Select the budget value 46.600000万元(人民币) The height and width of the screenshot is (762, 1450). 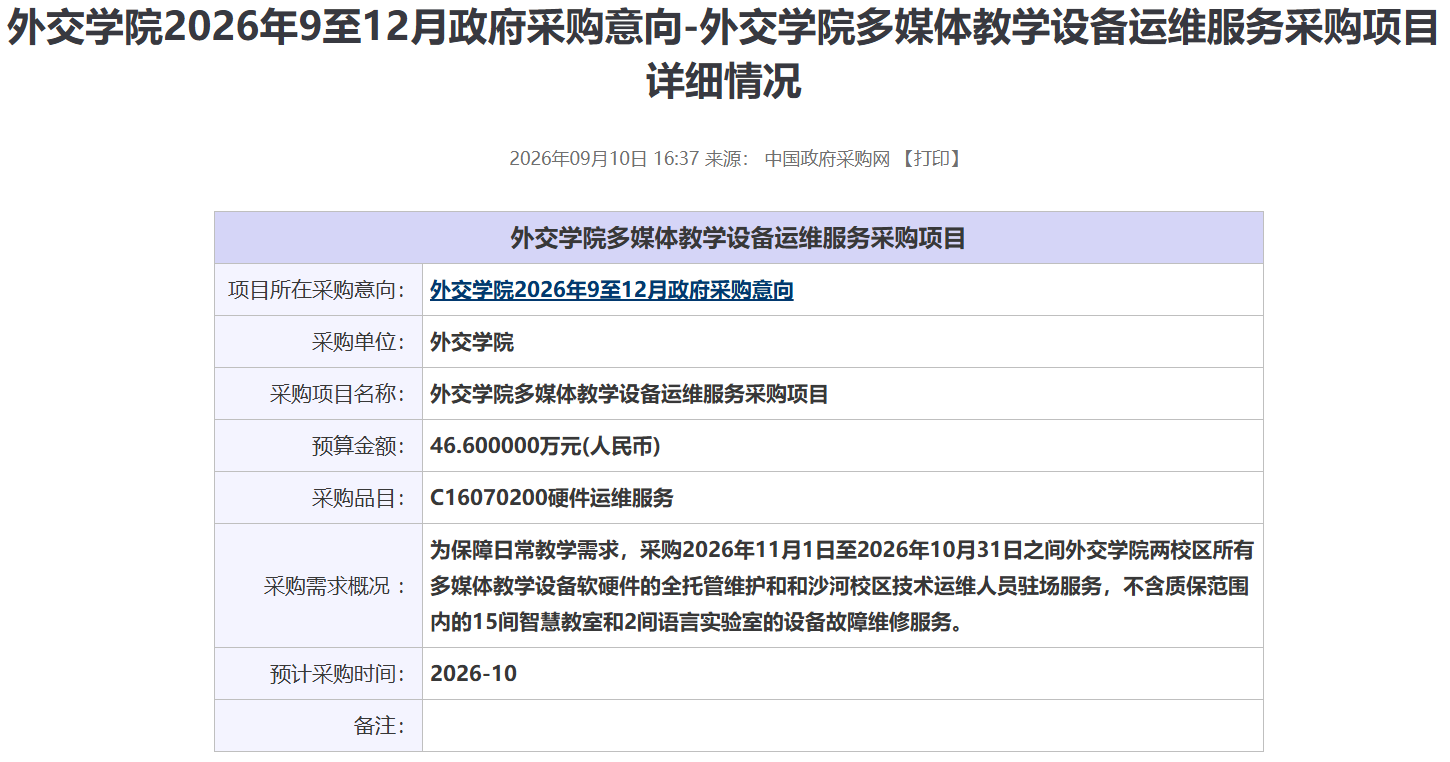tap(546, 446)
